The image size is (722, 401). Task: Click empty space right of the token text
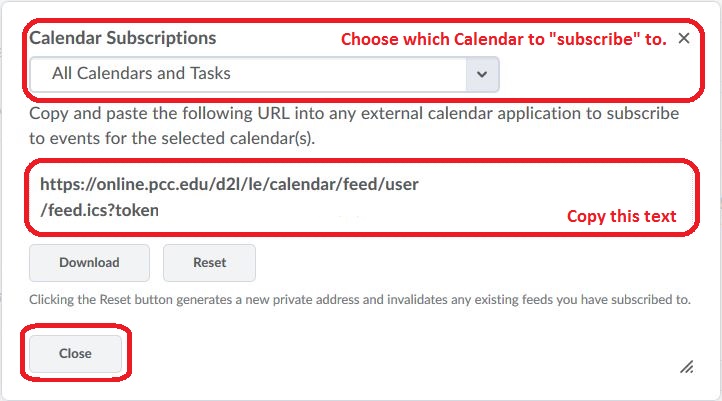[x=350, y=211]
